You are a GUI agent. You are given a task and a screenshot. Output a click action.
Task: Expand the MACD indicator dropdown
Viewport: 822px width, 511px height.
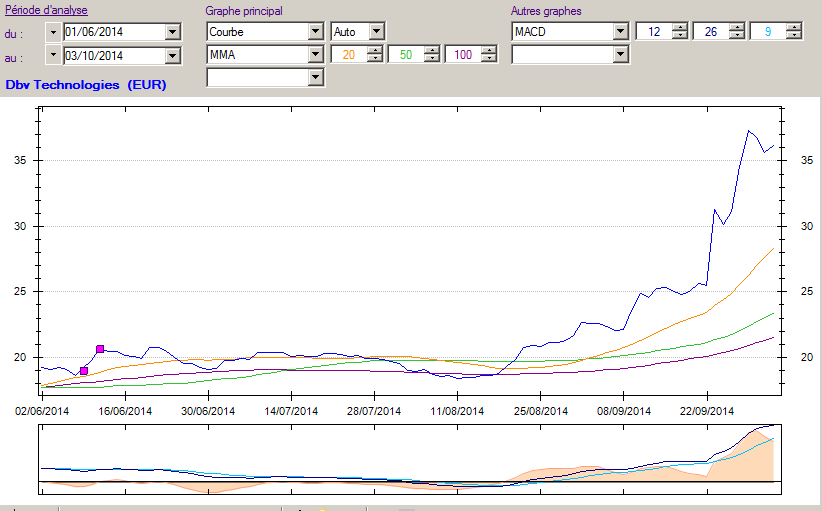coord(620,31)
